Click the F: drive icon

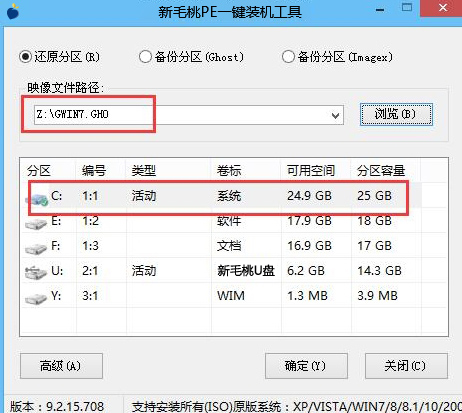(36, 249)
